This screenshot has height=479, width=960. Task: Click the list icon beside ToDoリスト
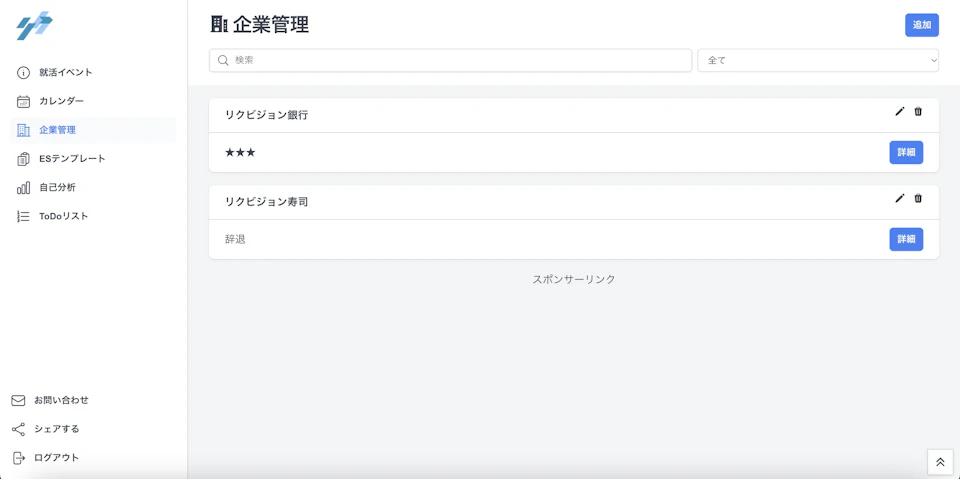(23, 216)
